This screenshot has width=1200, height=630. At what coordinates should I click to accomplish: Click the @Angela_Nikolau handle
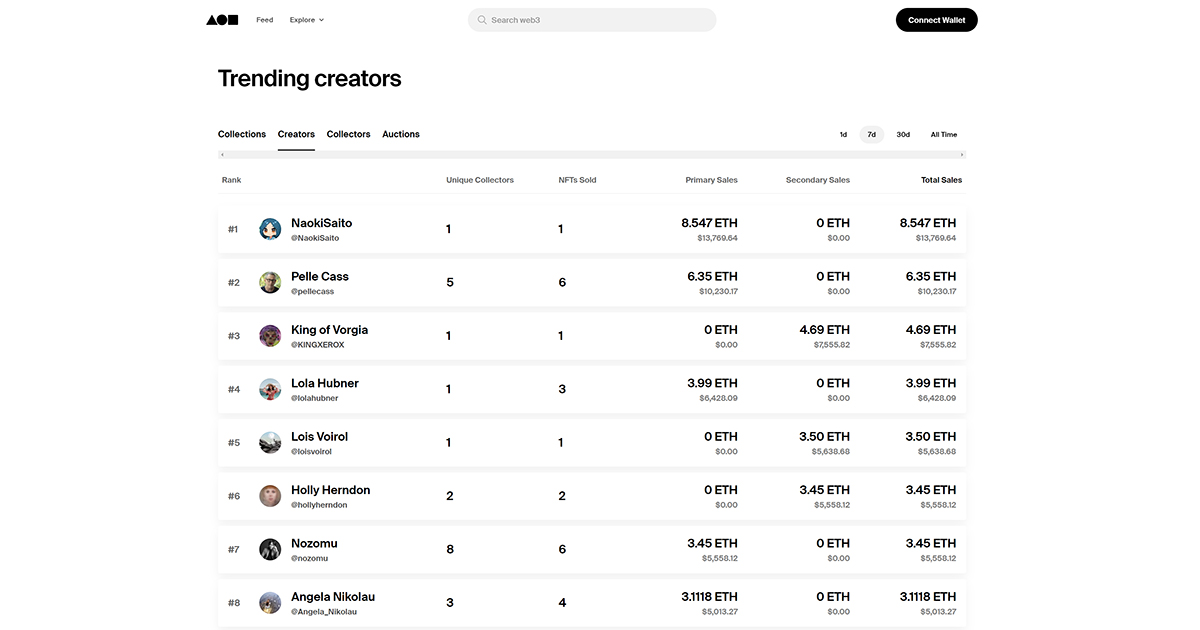pos(324,612)
